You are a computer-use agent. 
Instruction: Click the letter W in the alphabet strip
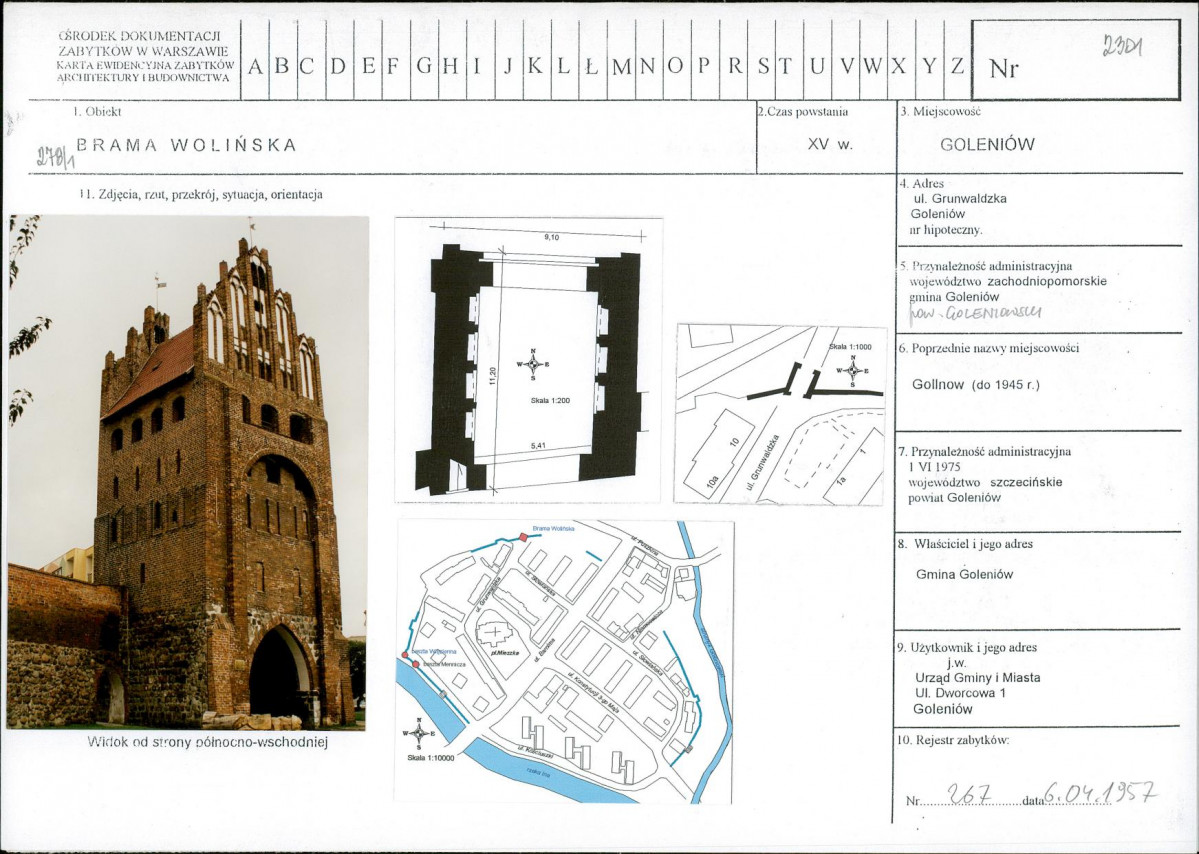(872, 67)
